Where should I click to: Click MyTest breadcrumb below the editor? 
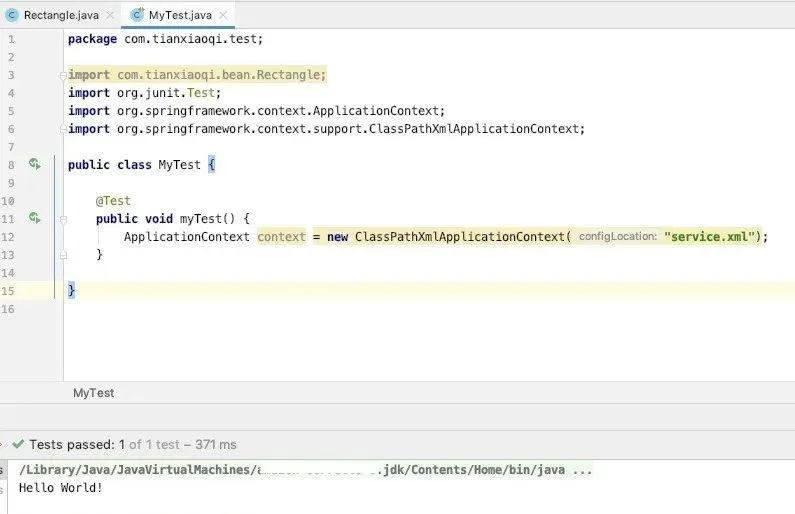(x=93, y=393)
